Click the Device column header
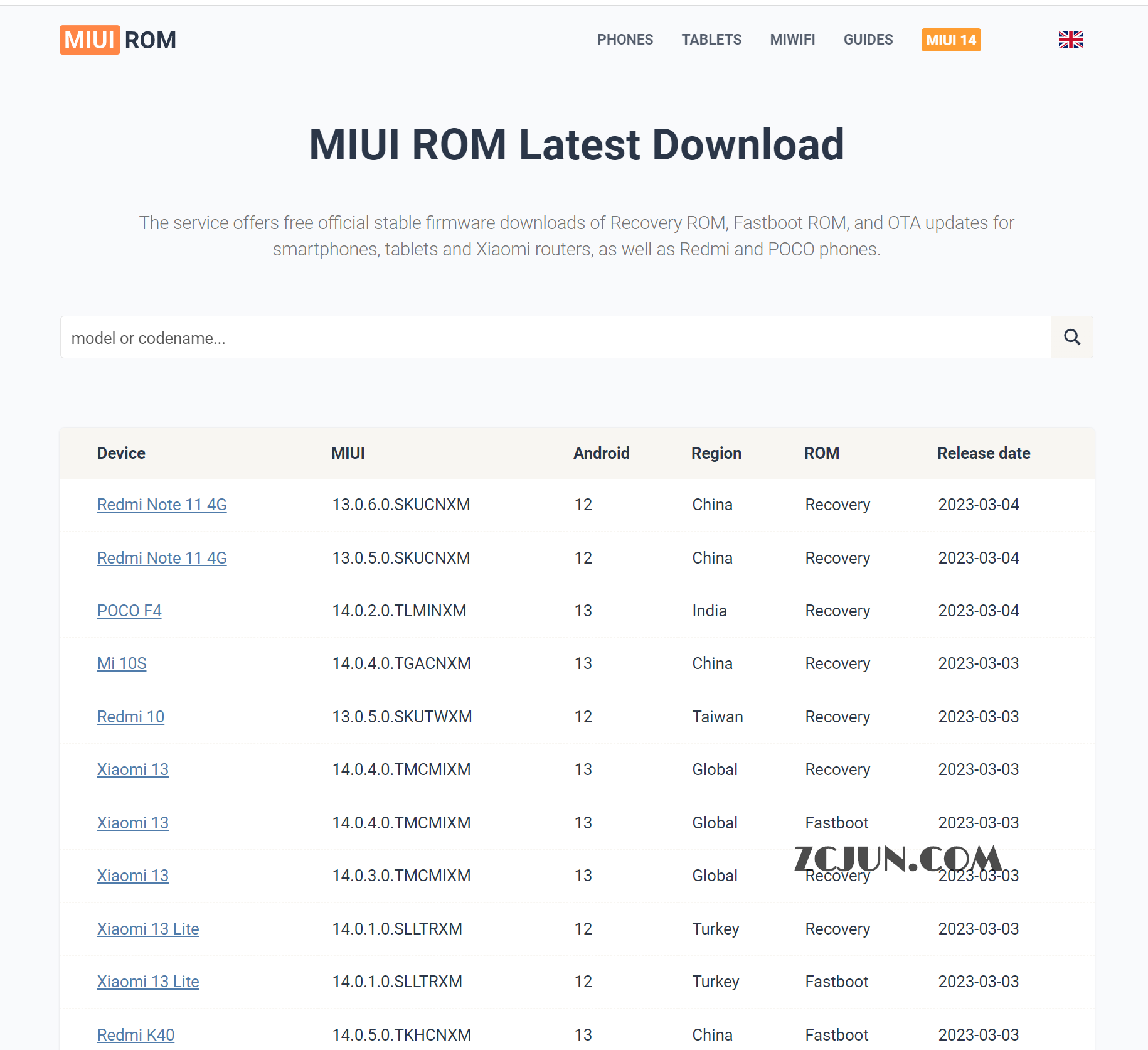Screen dimensions: 1148x1050 pyautogui.click(x=121, y=453)
